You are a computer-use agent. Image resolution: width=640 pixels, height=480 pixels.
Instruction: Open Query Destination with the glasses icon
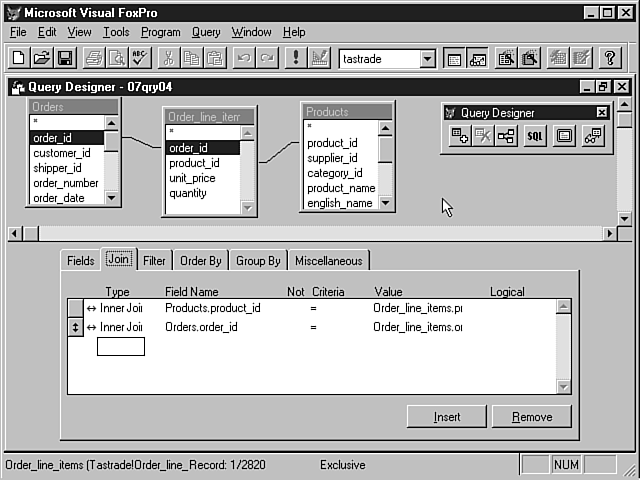click(x=593, y=136)
